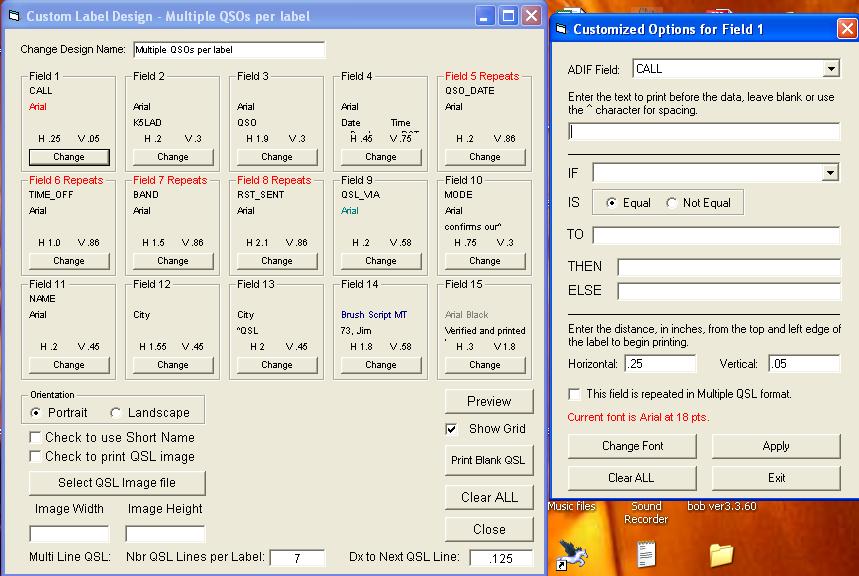Select the Equal radio option
Viewport: 859px width, 576px height.
[x=611, y=203]
